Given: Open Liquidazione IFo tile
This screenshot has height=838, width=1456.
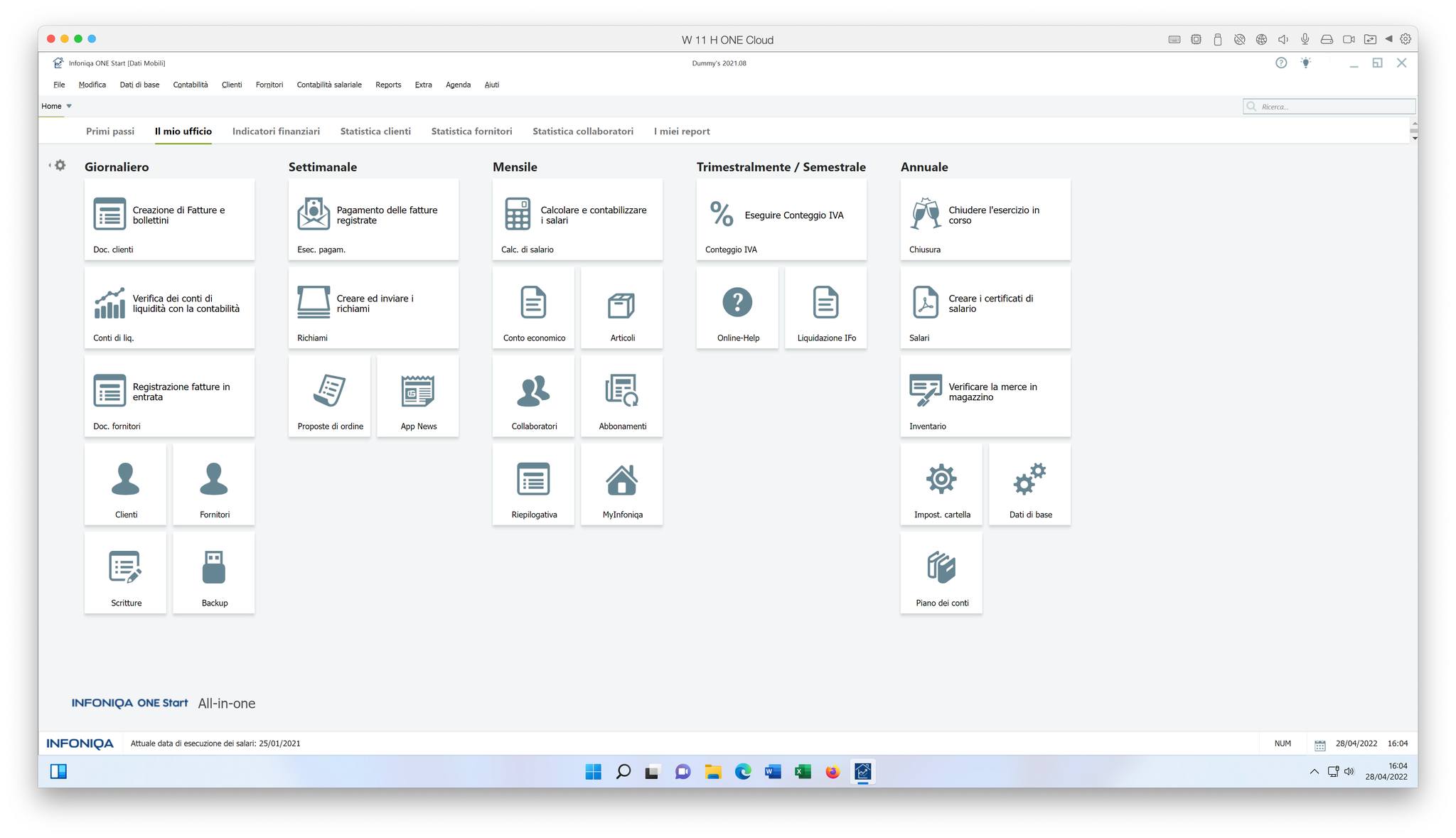Looking at the screenshot, I should (825, 308).
